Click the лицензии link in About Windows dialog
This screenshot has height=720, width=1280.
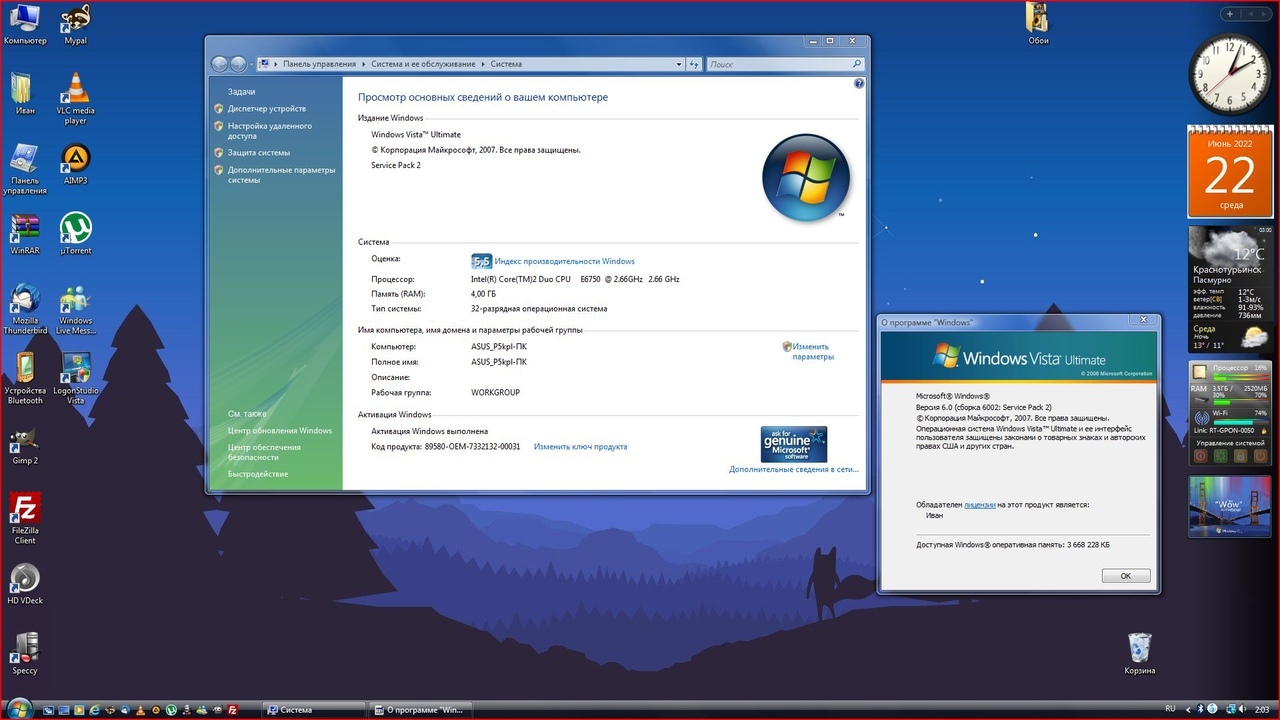pyautogui.click(x=980, y=505)
